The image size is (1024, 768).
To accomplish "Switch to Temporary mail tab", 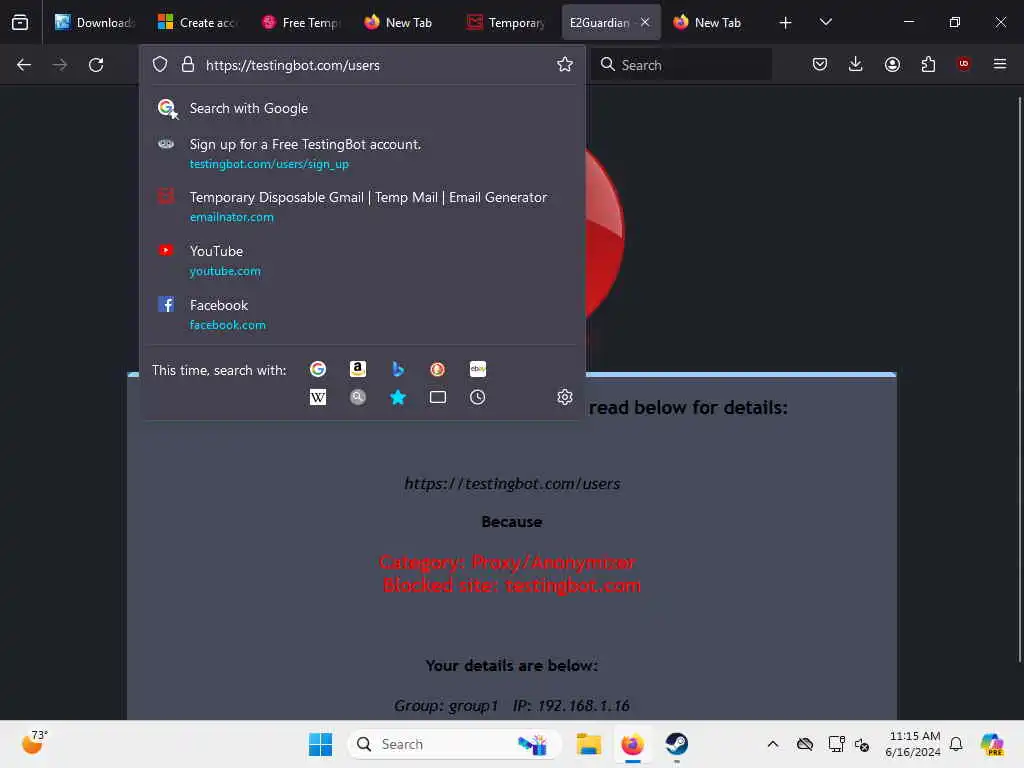I will [507, 22].
